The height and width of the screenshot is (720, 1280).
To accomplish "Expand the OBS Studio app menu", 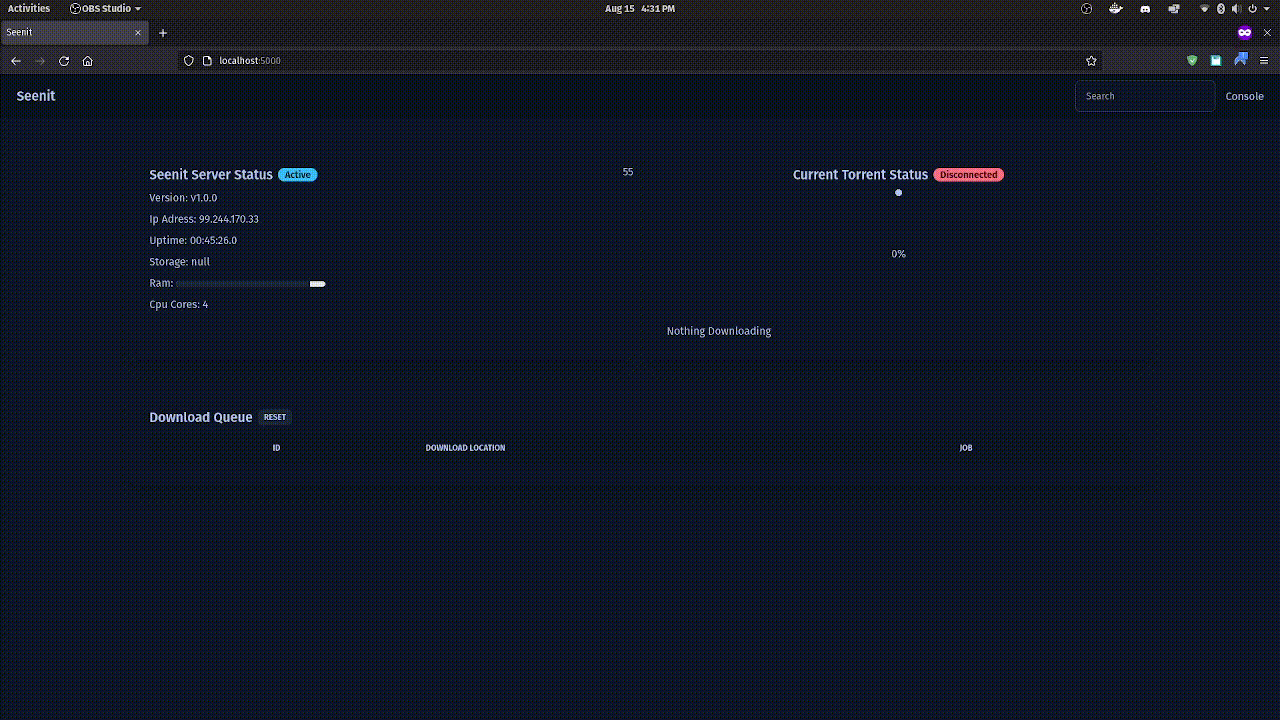I will coord(105,9).
